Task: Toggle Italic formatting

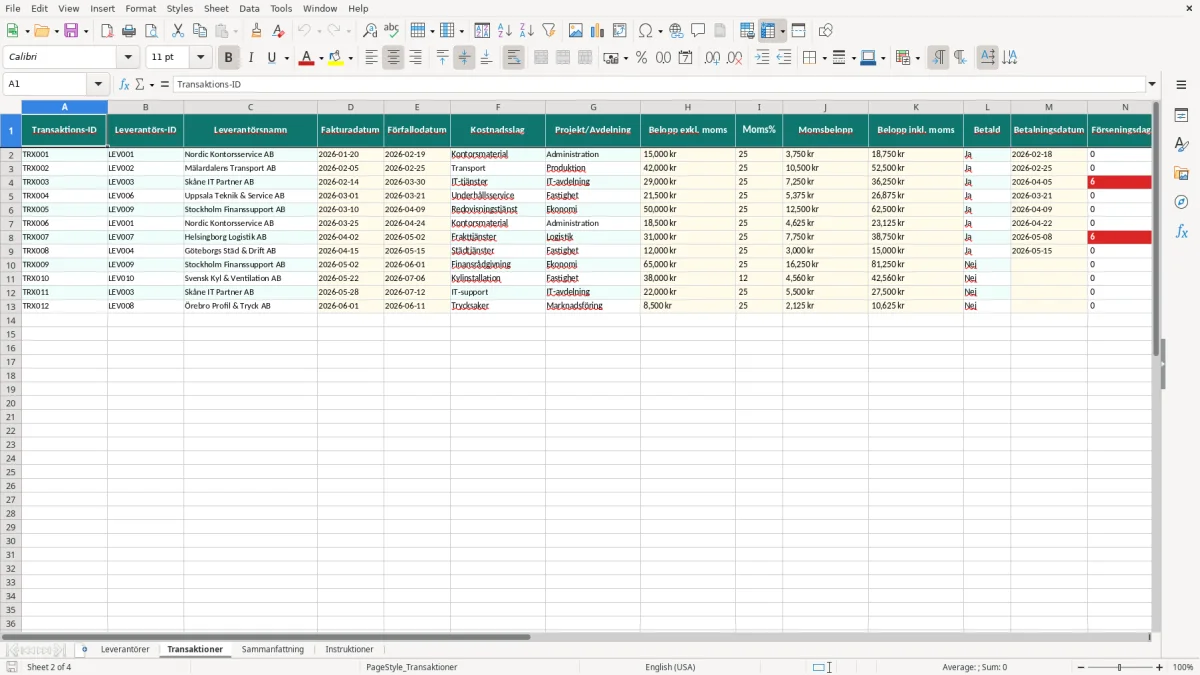Action: [250, 58]
